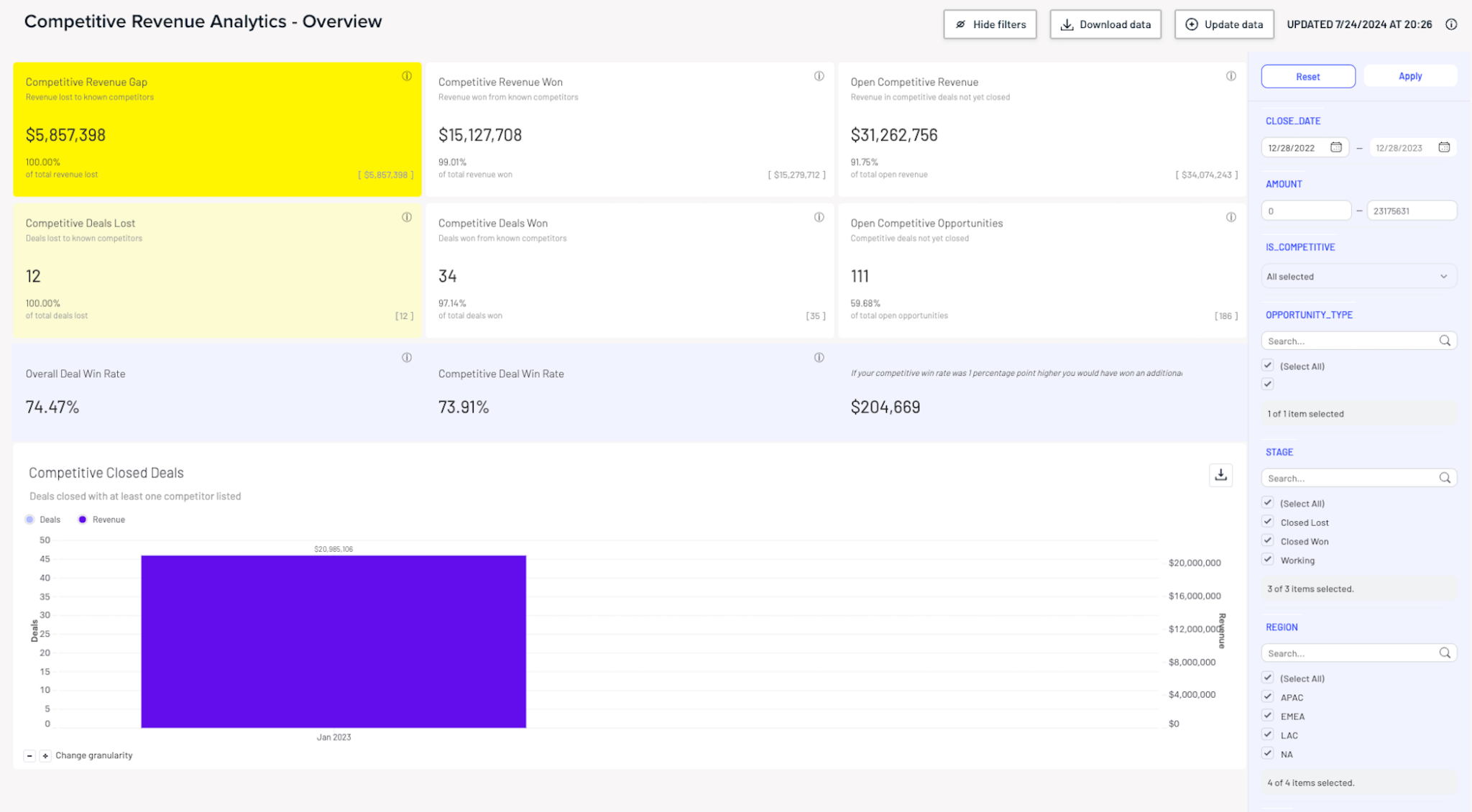Toggle the Working stage checkbox
Viewport: 1472px width, 812px height.
point(1268,559)
